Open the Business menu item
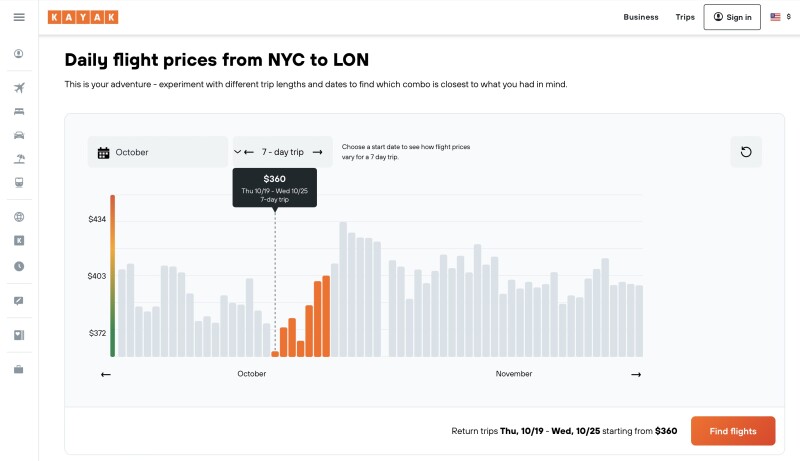The height and width of the screenshot is (461, 800). click(641, 17)
